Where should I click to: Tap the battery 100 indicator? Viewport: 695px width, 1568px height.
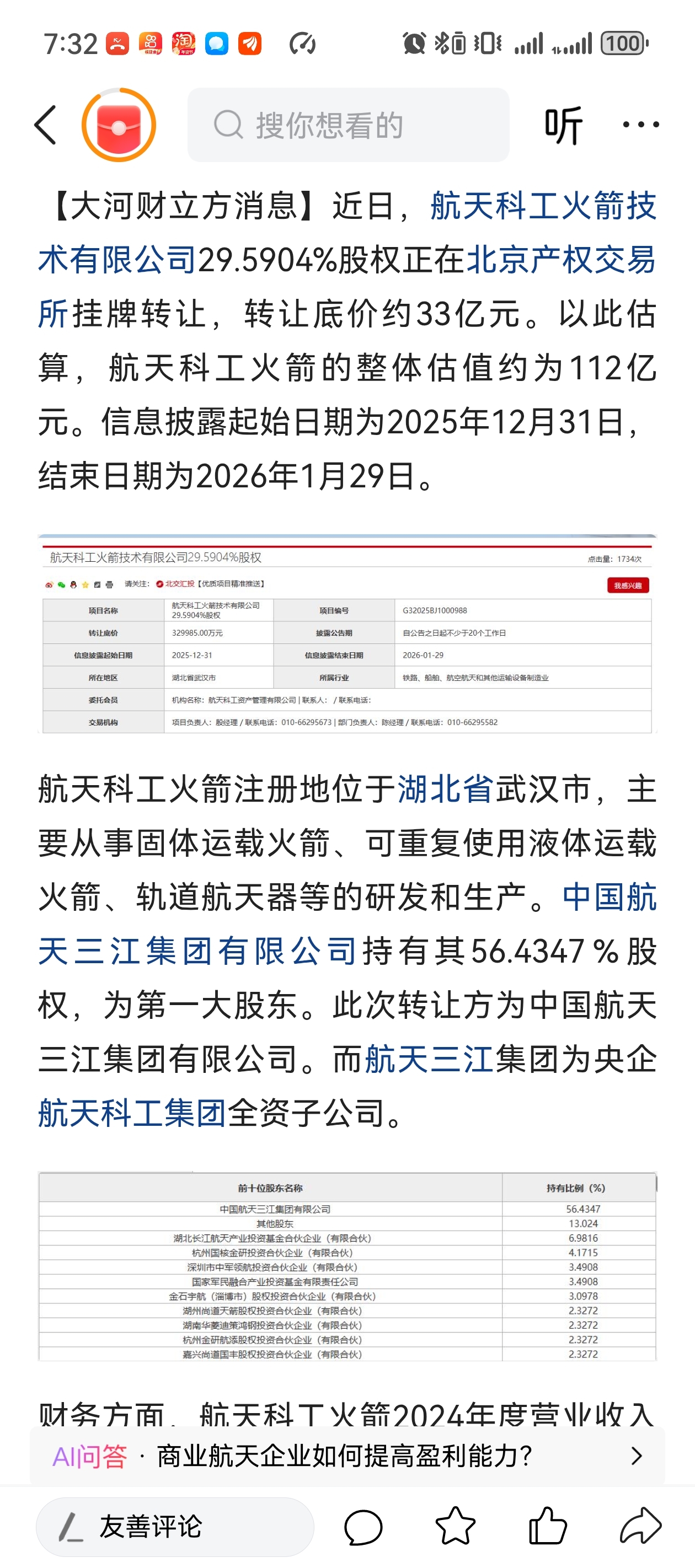coord(624,43)
